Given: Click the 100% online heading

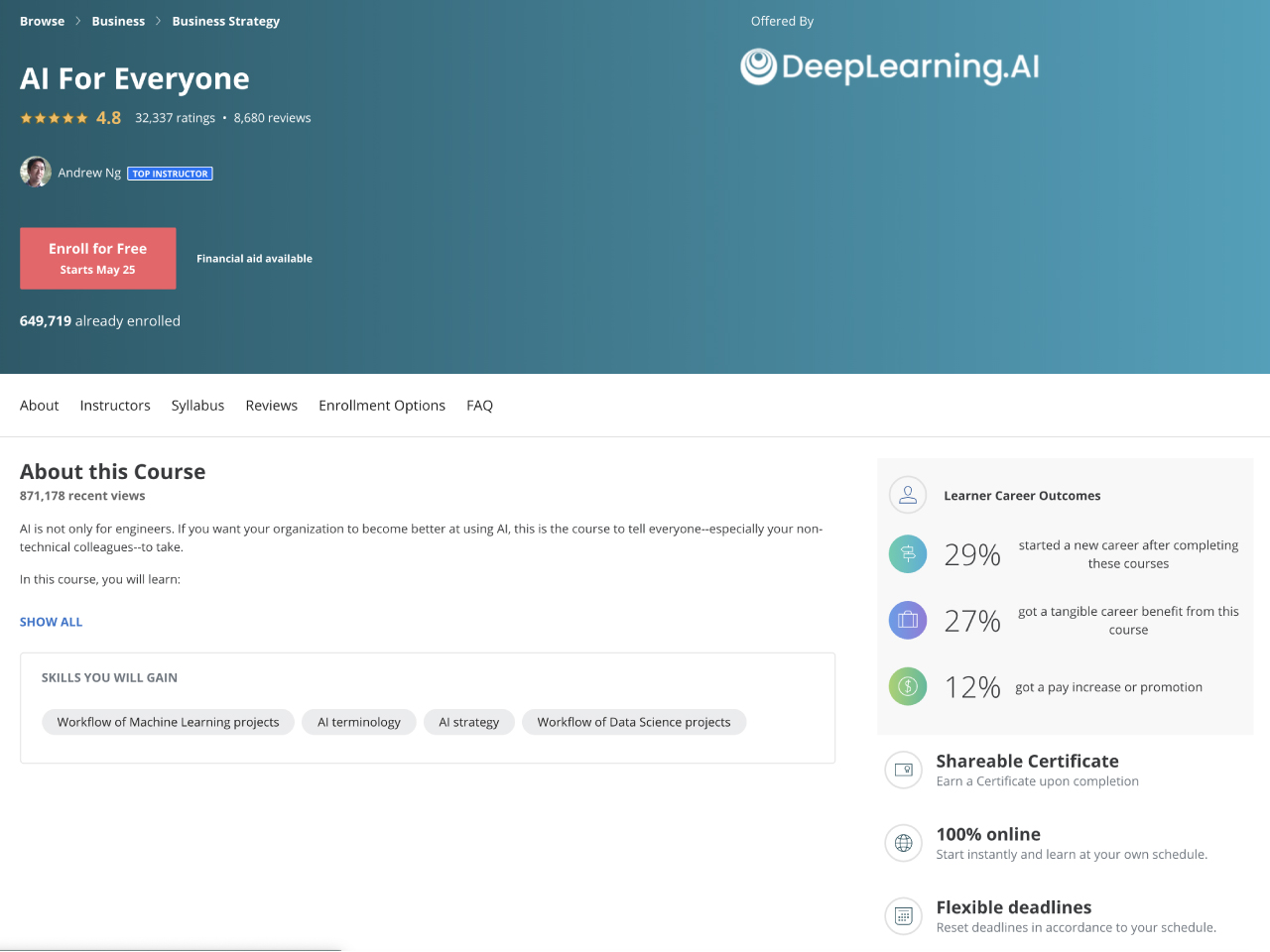Looking at the screenshot, I should [988, 835].
